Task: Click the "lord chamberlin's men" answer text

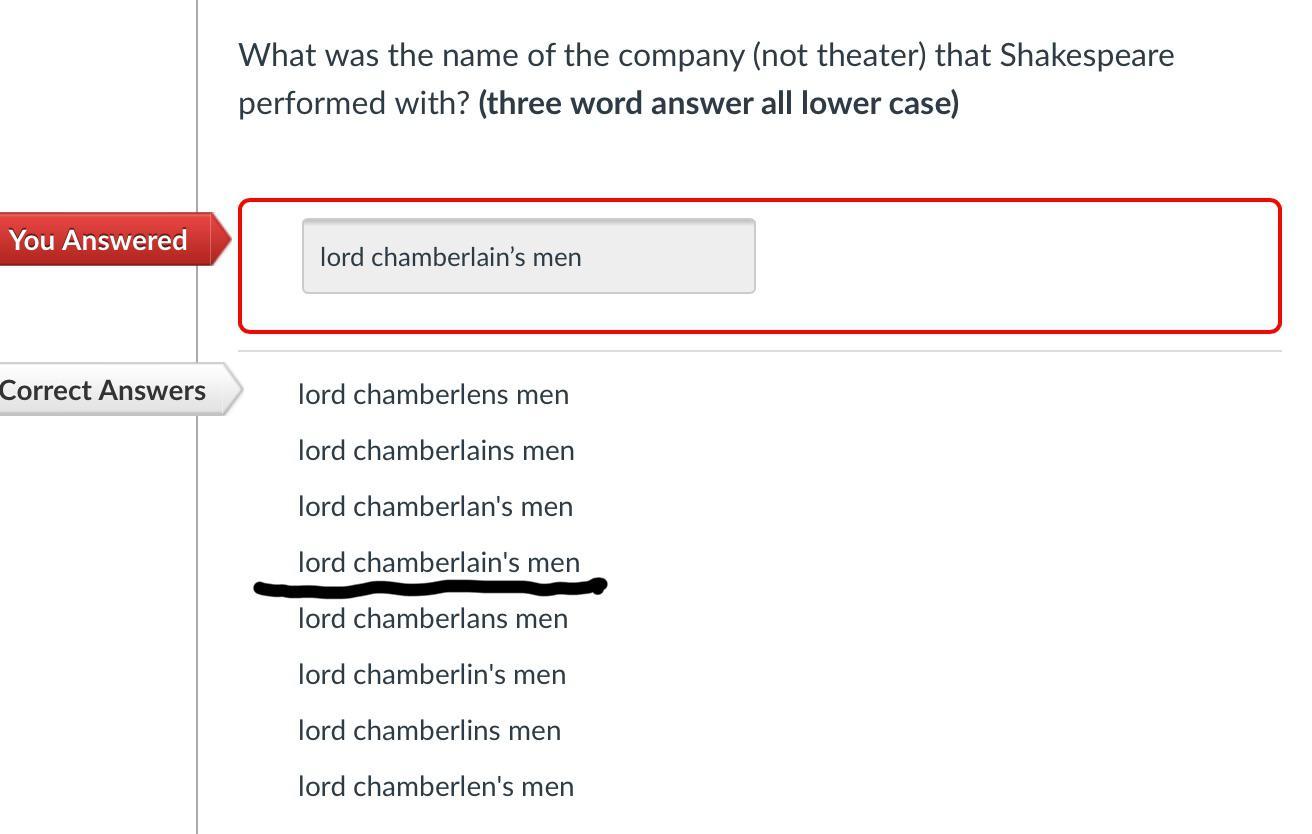Action: pos(431,674)
